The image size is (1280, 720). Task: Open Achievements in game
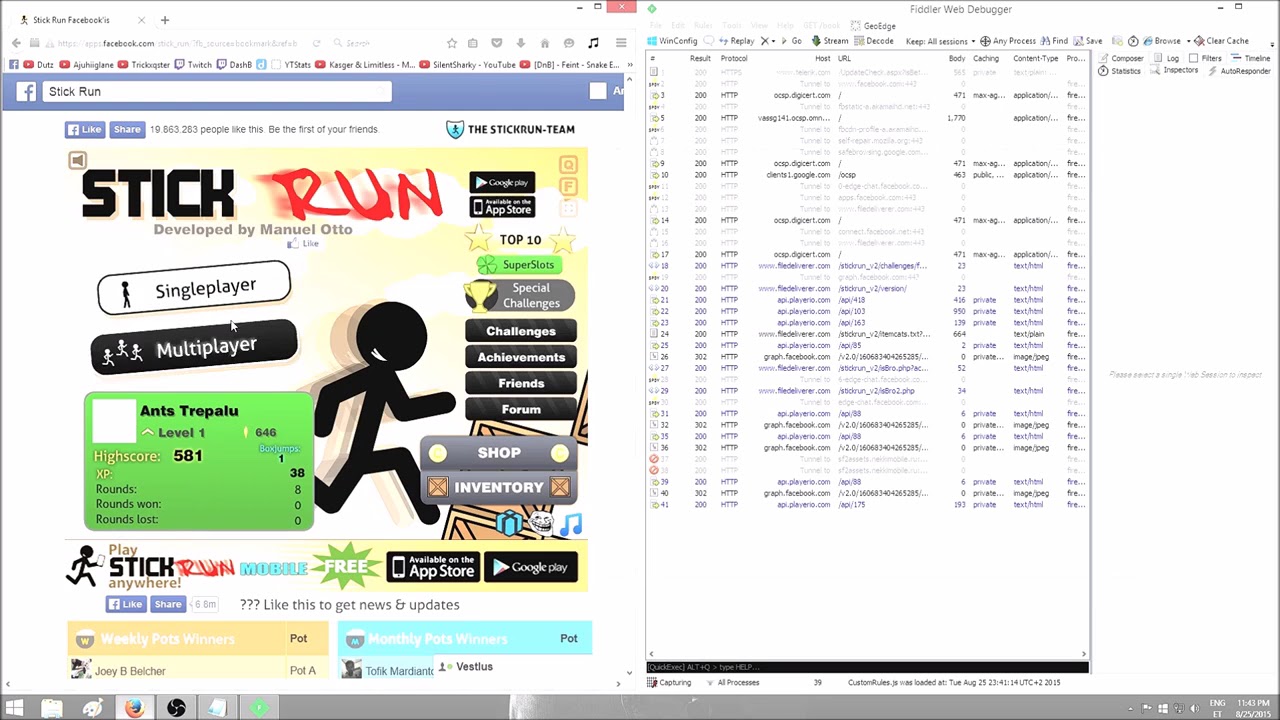pyautogui.click(x=521, y=357)
